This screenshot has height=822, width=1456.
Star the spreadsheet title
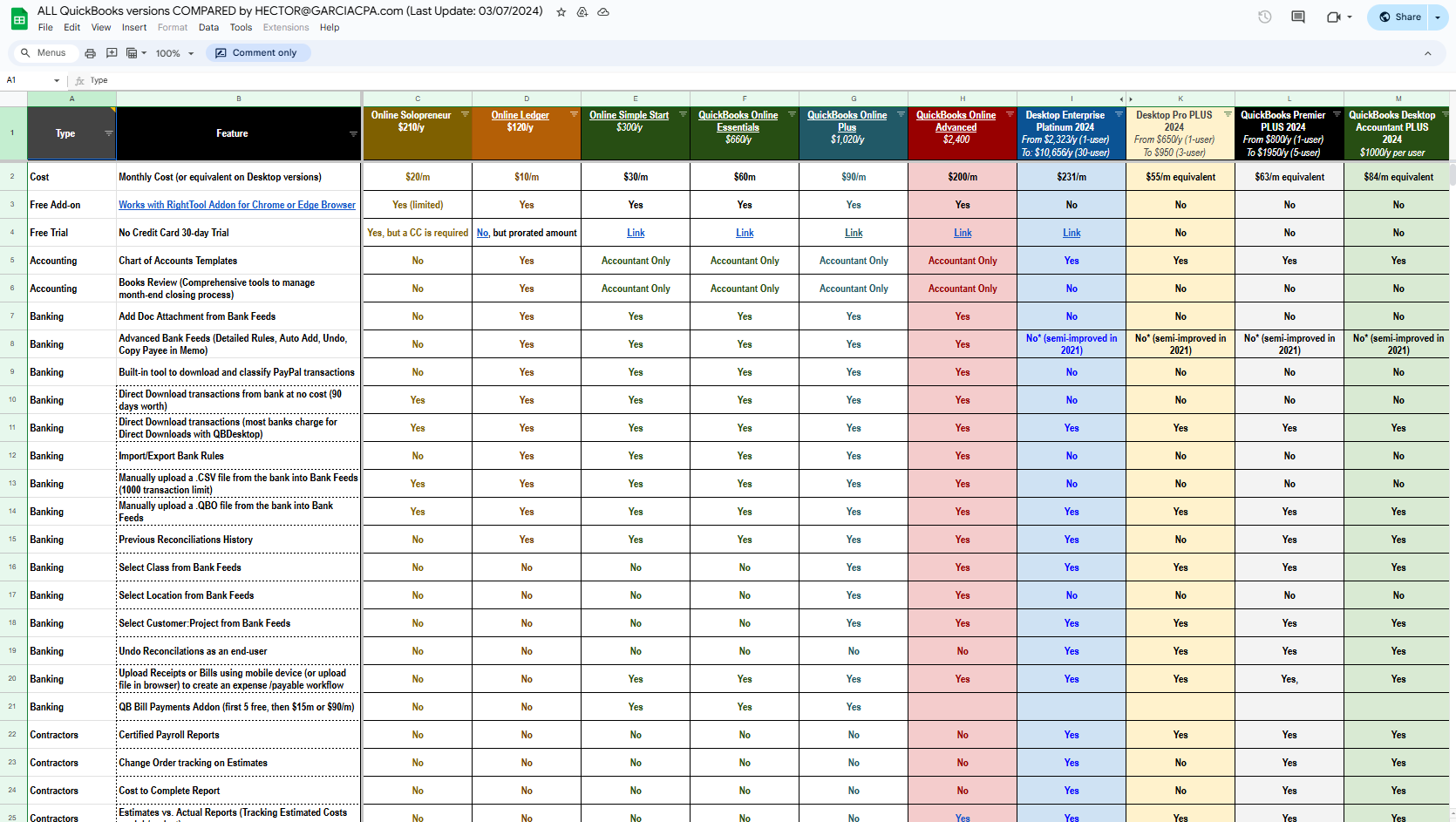(x=561, y=11)
